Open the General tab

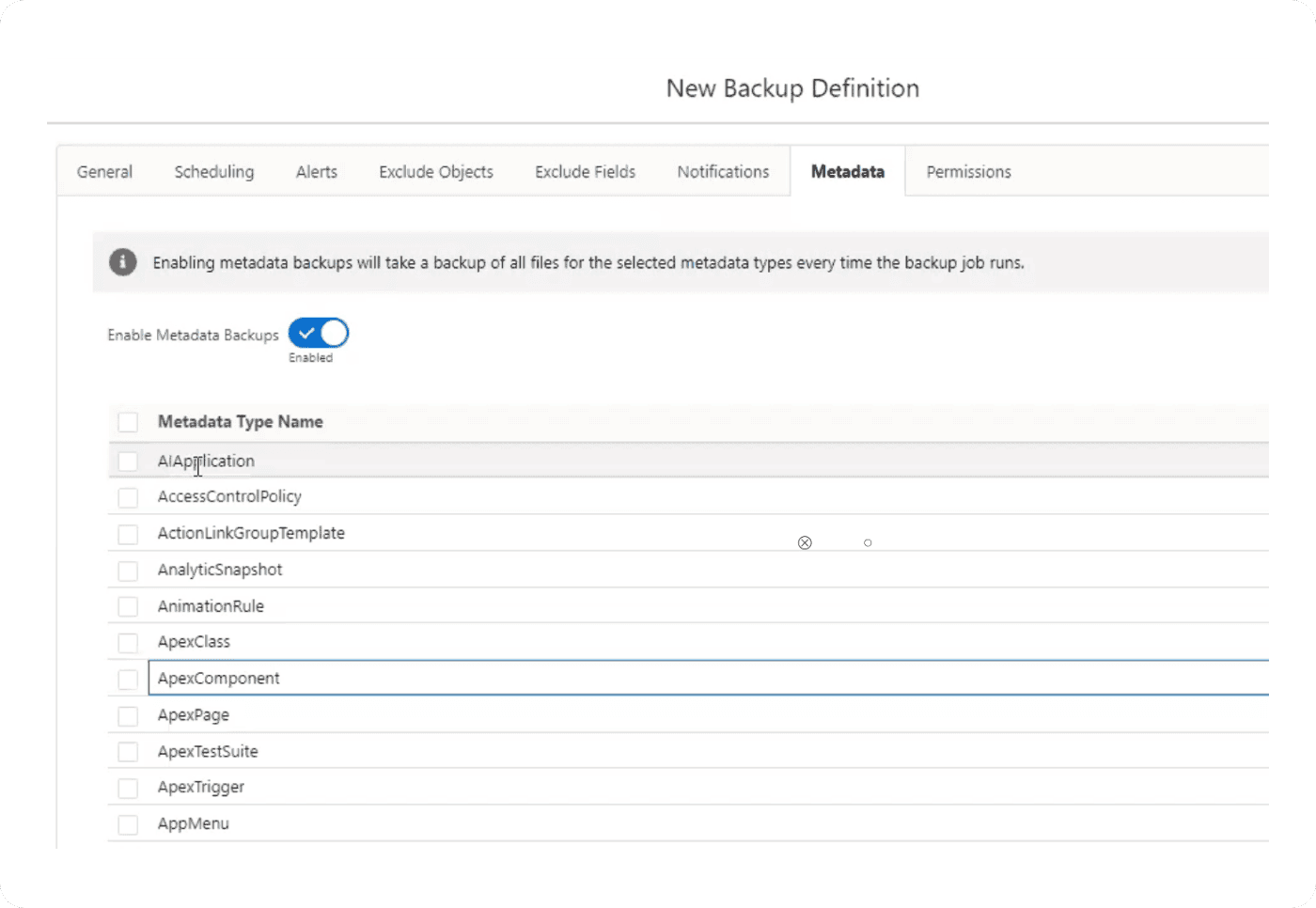[104, 172]
